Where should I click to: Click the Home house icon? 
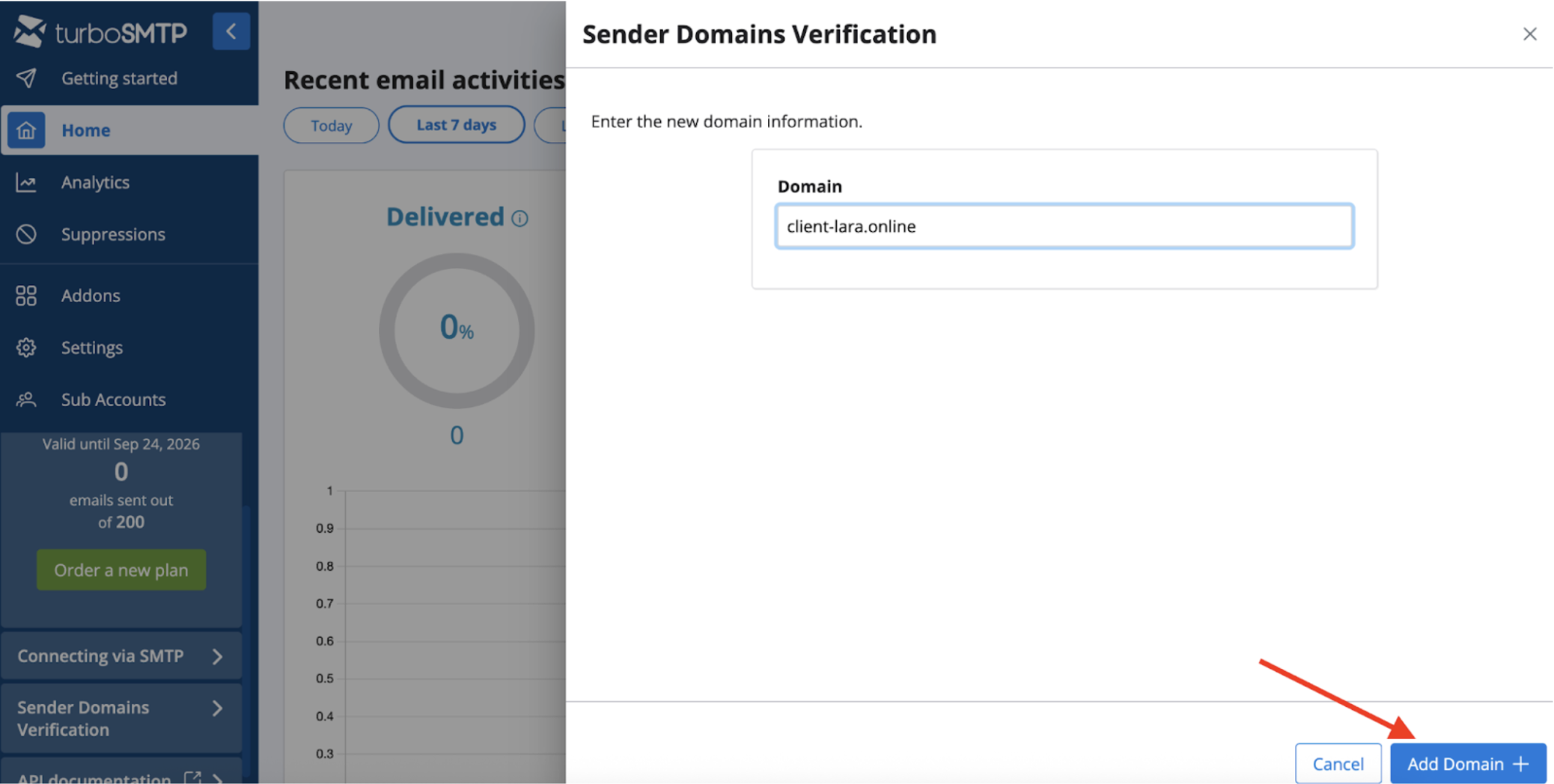26,130
